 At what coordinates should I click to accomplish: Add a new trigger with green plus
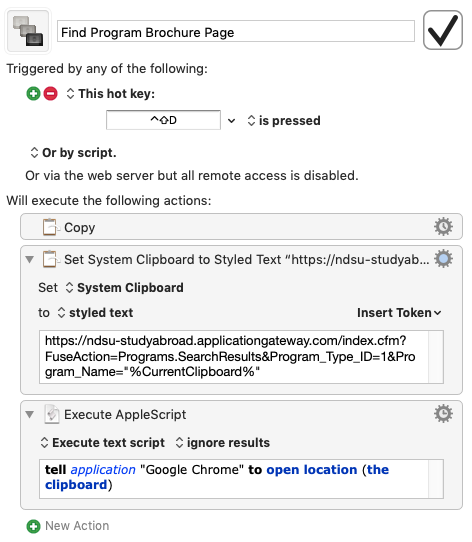(x=34, y=94)
